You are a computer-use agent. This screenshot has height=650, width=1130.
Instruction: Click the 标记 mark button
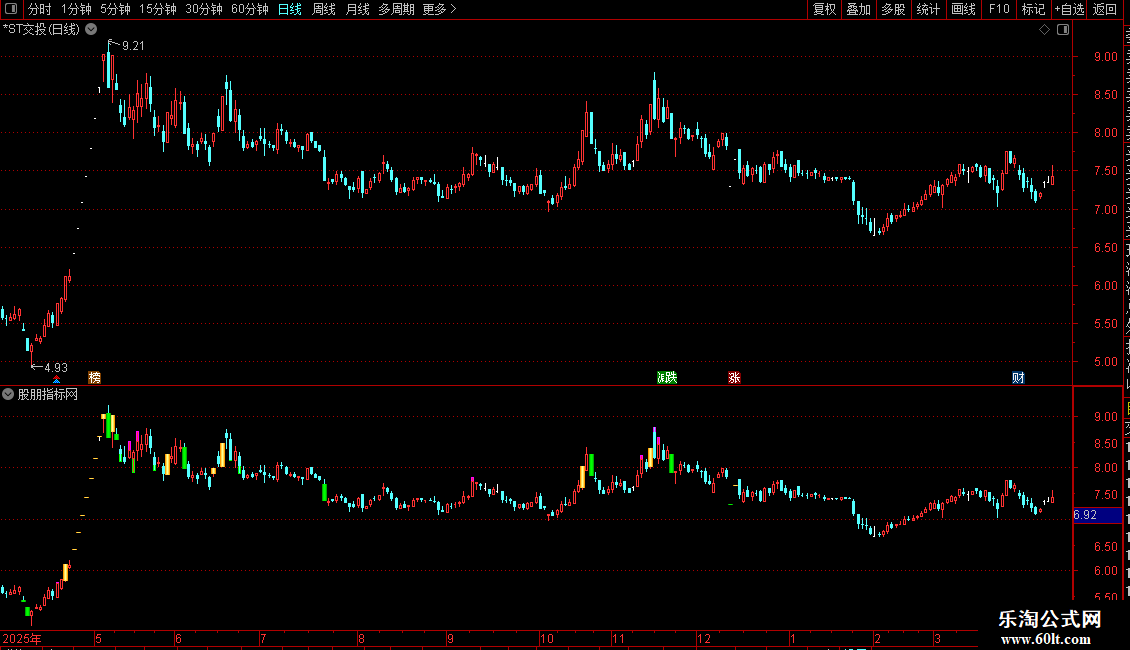tap(1033, 9)
